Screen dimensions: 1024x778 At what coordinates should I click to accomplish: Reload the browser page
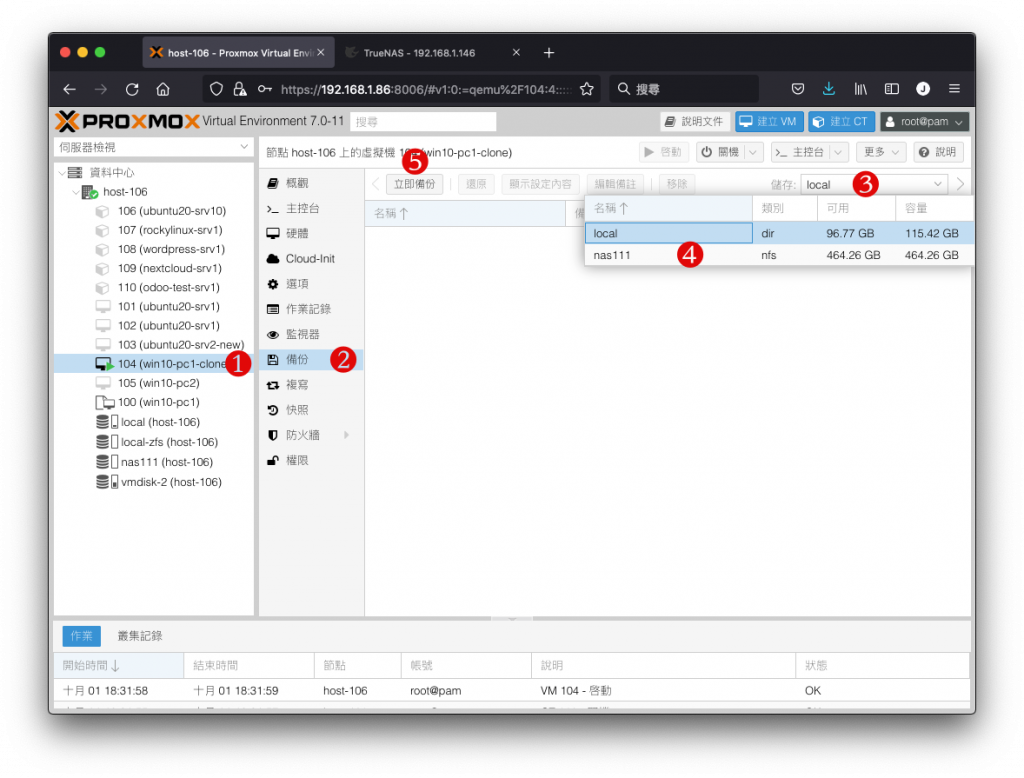pos(132,89)
